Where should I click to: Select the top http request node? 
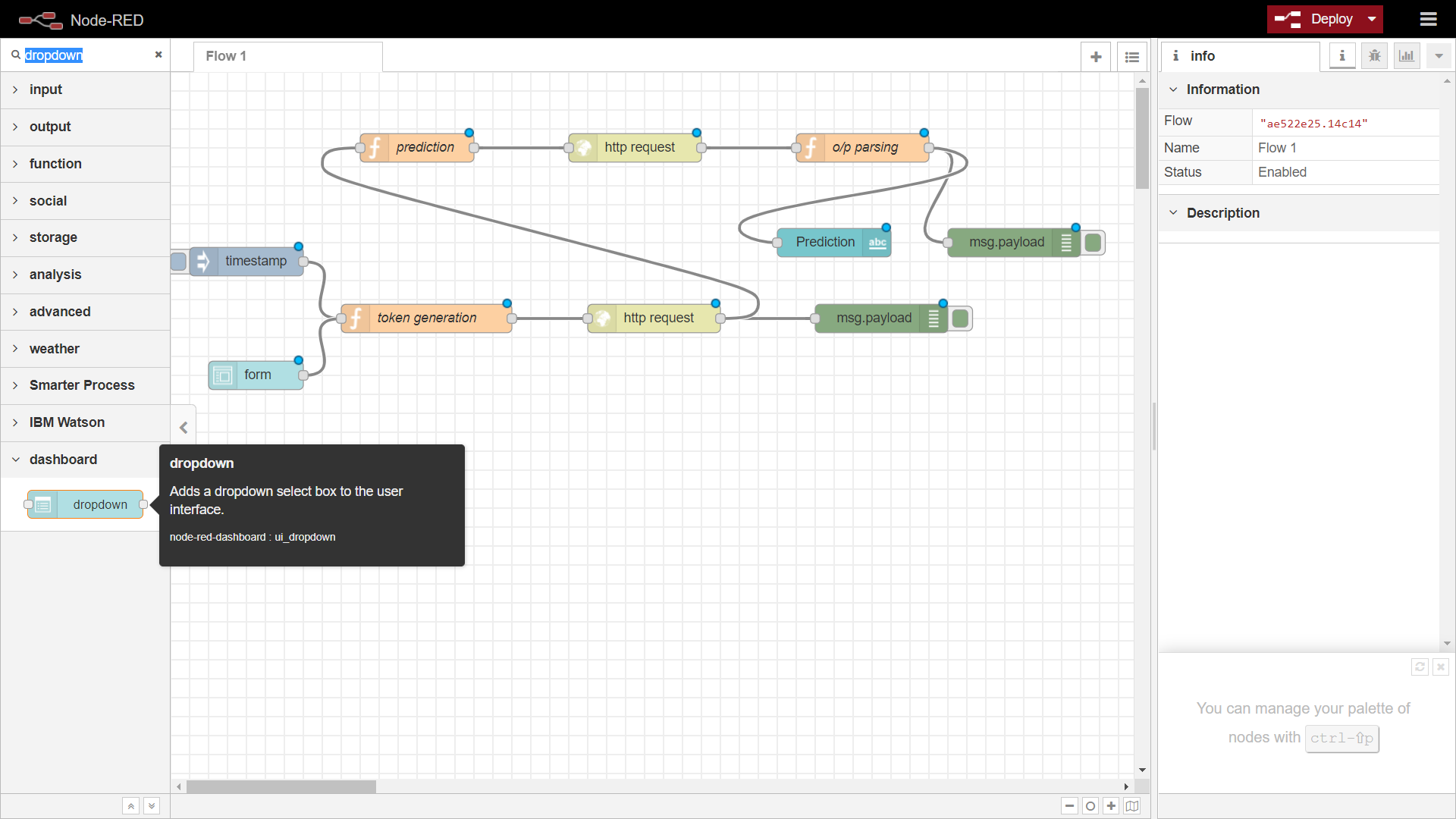635,147
